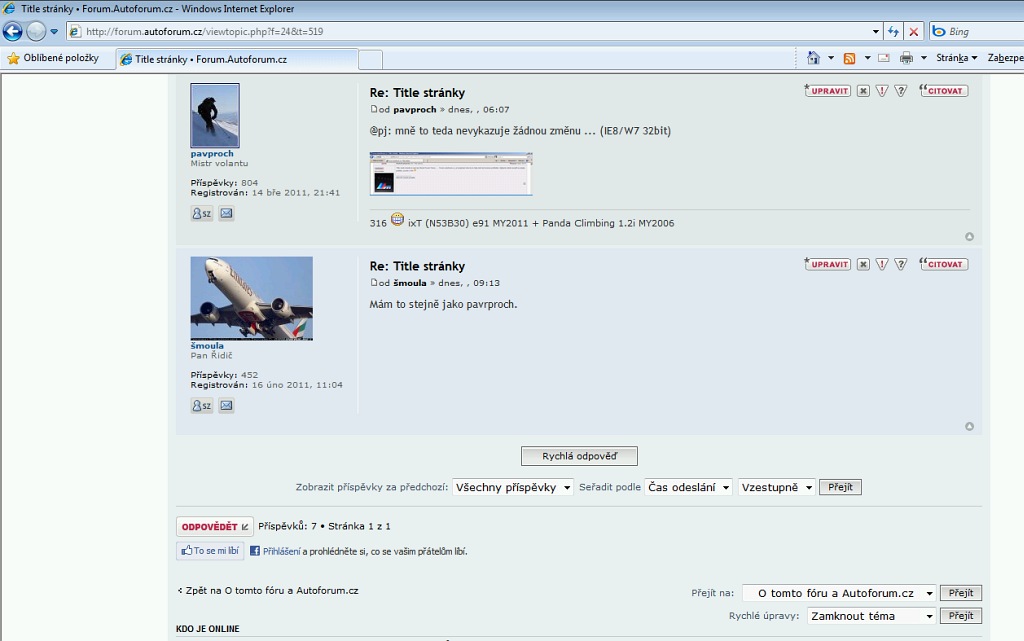
Task: Quote šmoula's post with Citovat
Action: click(944, 265)
